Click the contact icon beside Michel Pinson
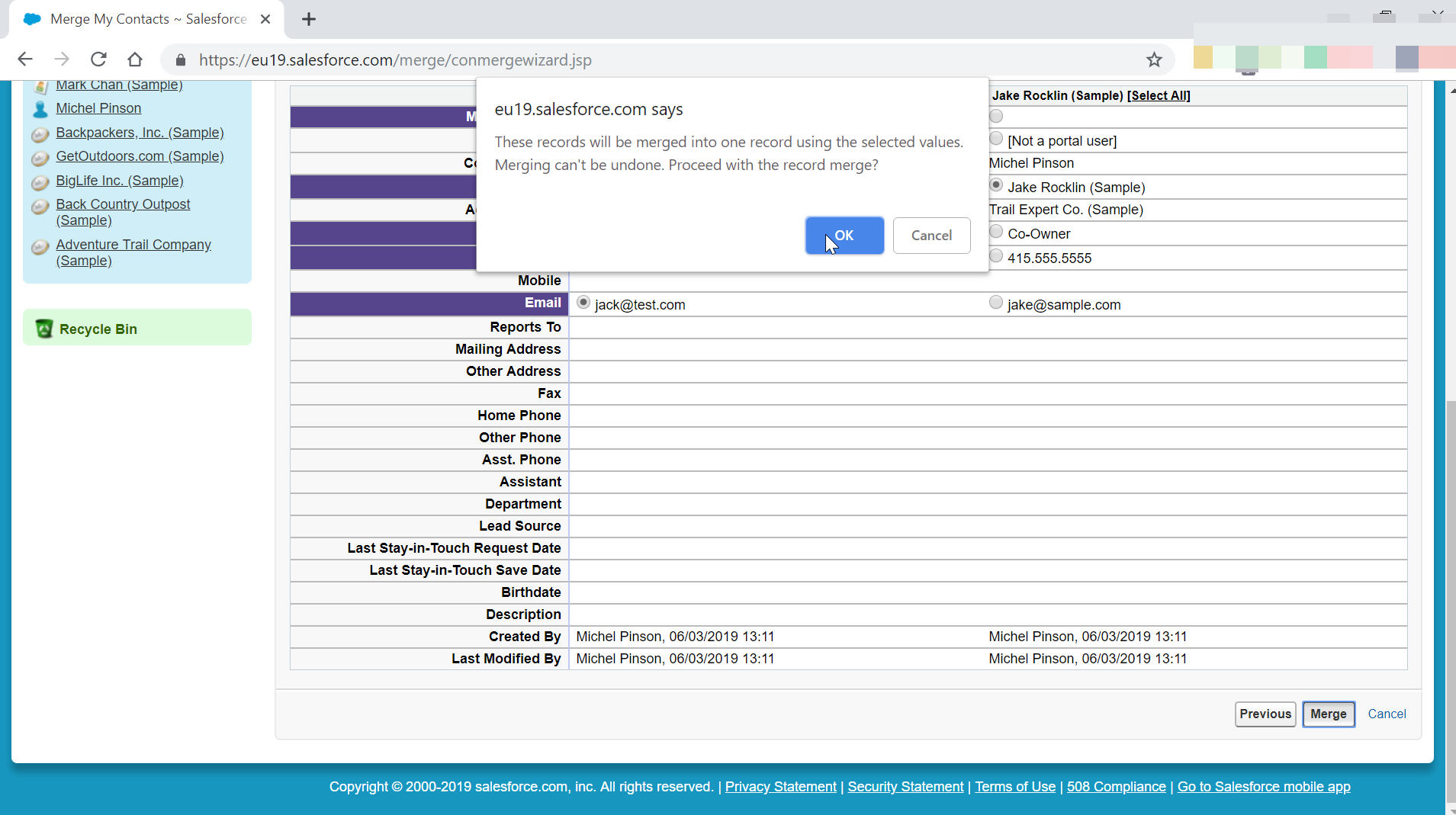The image size is (1456, 815). point(40,108)
